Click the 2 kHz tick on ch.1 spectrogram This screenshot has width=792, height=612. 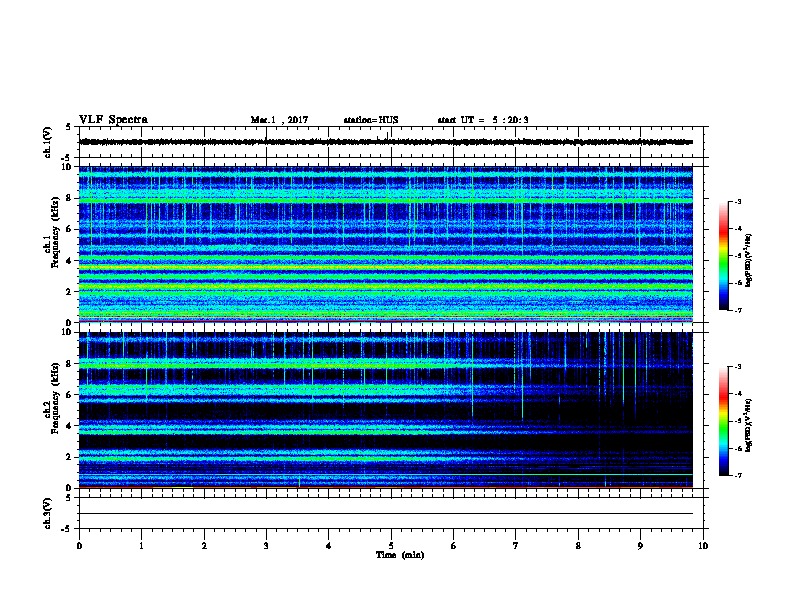pos(70,292)
